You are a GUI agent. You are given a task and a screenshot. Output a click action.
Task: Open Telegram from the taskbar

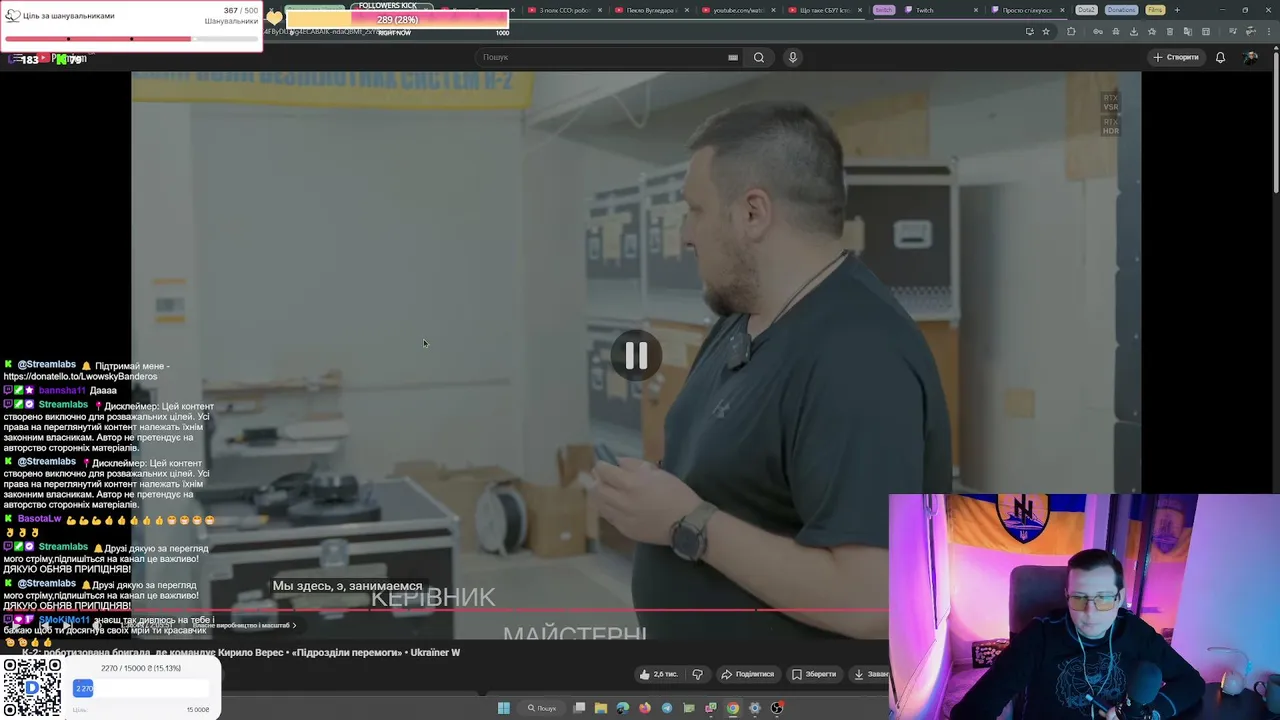click(x=667, y=708)
